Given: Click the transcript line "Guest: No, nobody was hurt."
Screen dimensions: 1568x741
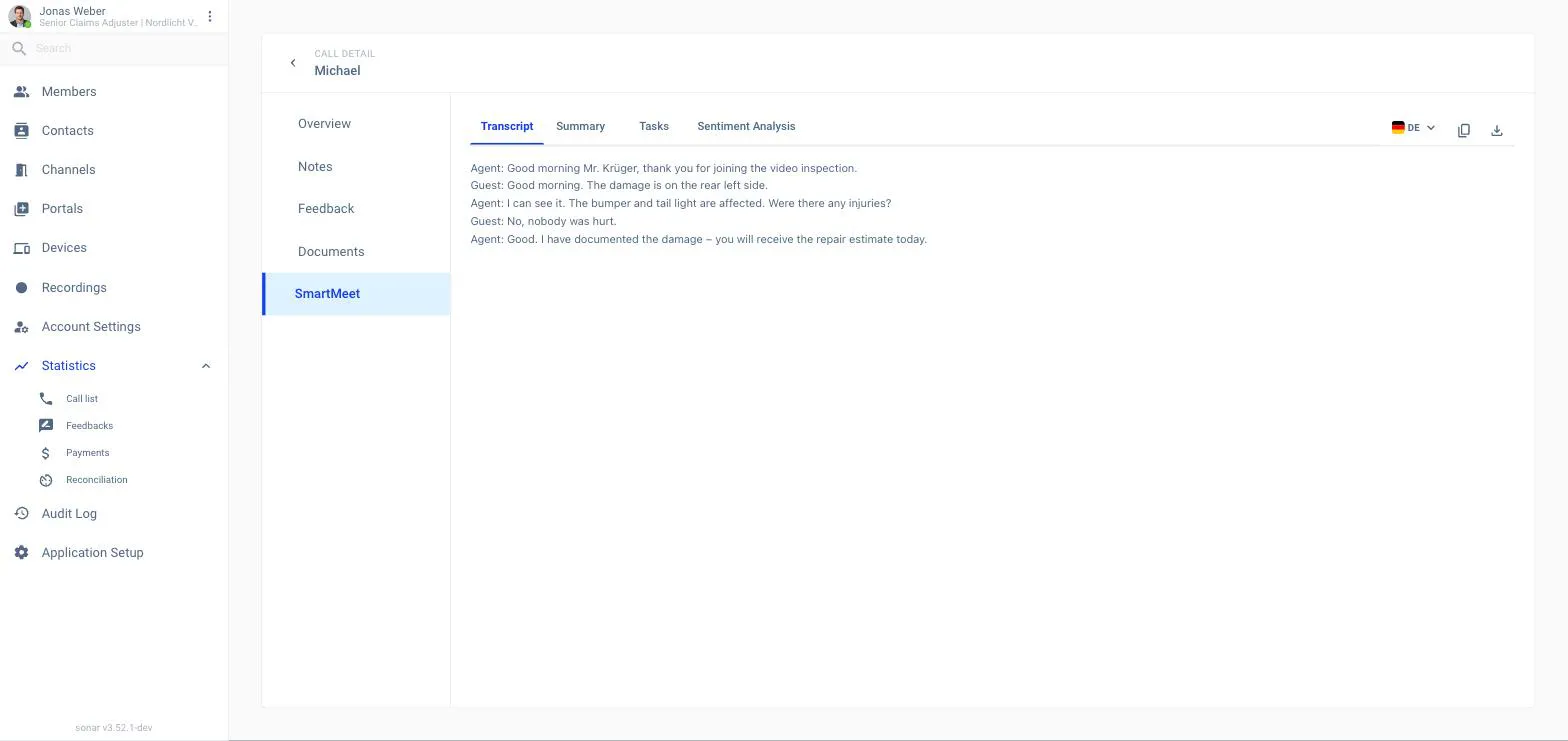Looking at the screenshot, I should tap(544, 221).
